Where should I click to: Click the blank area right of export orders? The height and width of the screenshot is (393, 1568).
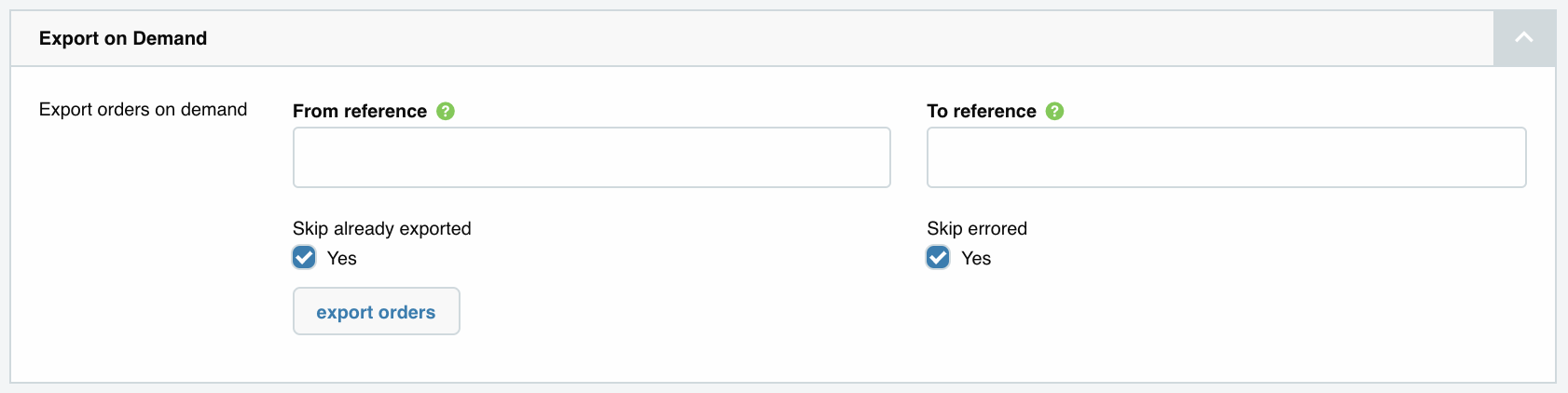pyautogui.click(x=653, y=312)
